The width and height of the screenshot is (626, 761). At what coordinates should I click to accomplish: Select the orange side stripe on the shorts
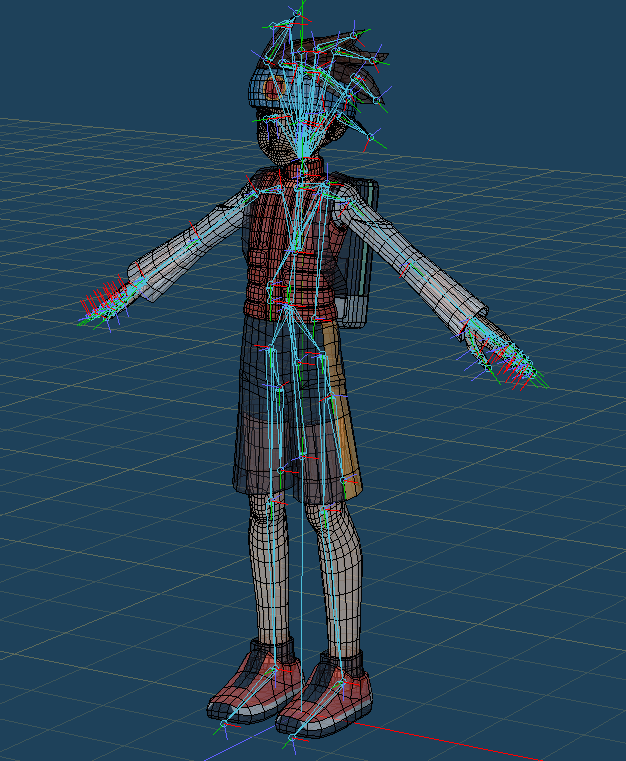pos(342,408)
